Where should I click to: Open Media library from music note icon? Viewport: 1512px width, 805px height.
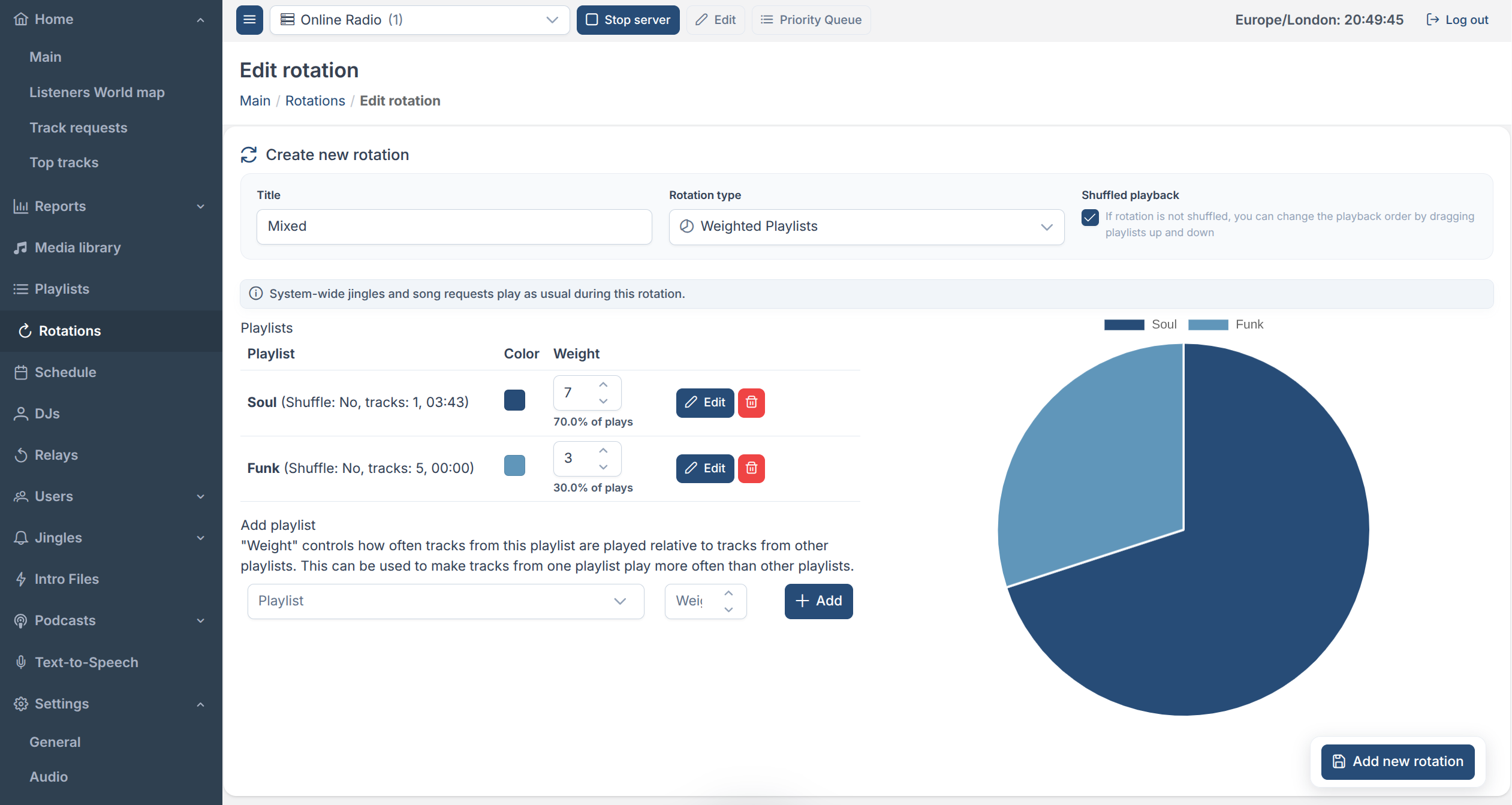(x=21, y=248)
